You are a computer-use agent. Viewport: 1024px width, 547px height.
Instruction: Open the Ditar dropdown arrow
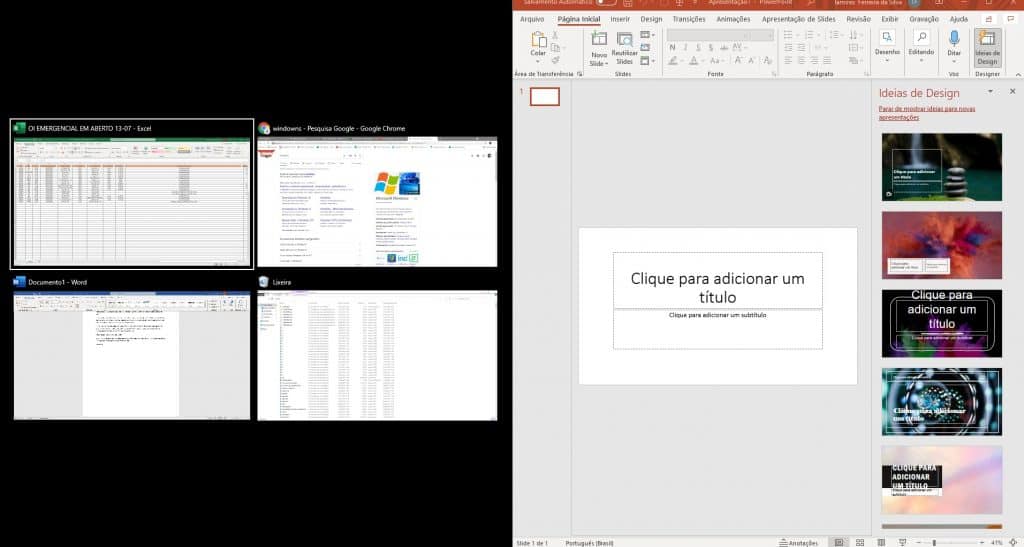(954, 61)
